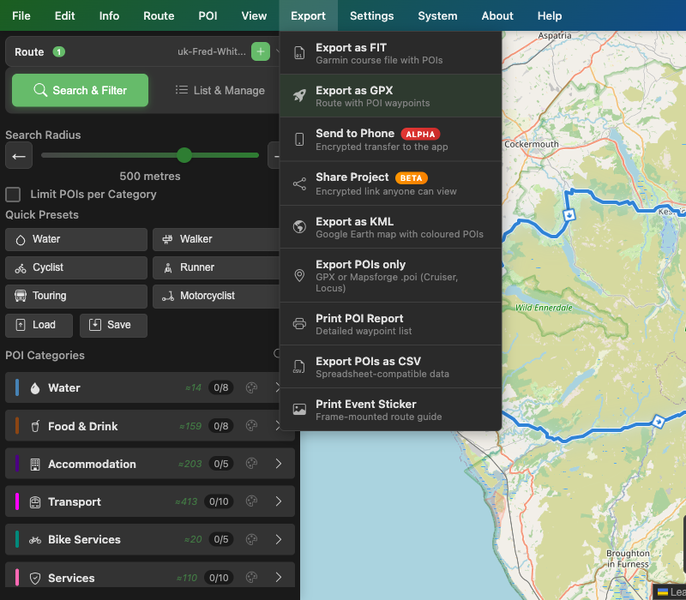Click the GPX rocket icon

click(x=299, y=95)
